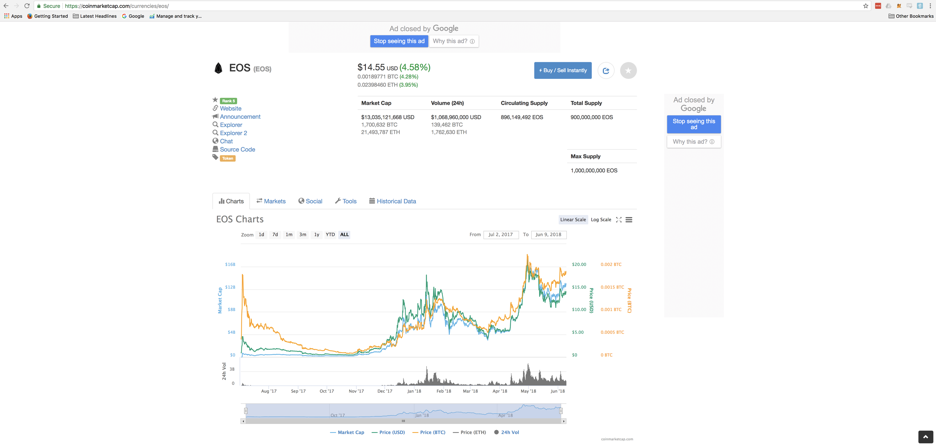The image size is (936, 448).
Task: Open the Other Bookmarks folder
Action: click(x=911, y=16)
